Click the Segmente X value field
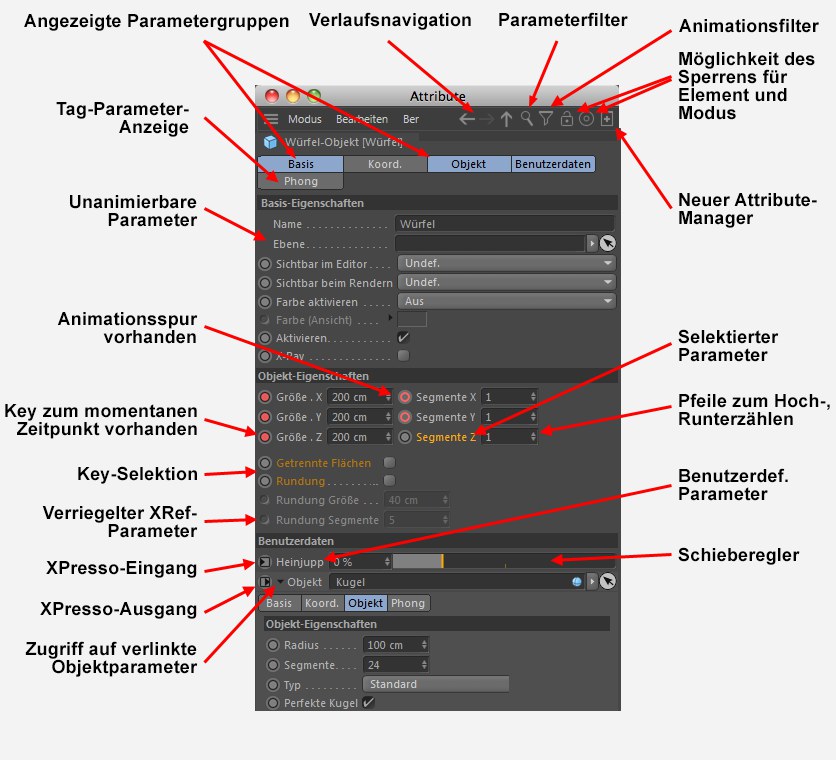This screenshot has height=760, width=836. [509, 397]
